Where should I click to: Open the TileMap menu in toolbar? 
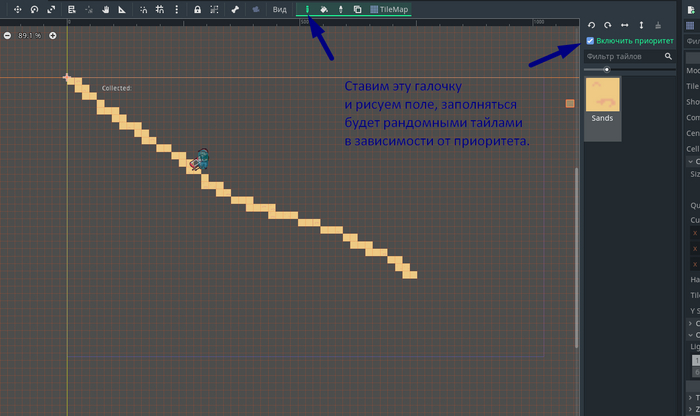(x=388, y=9)
